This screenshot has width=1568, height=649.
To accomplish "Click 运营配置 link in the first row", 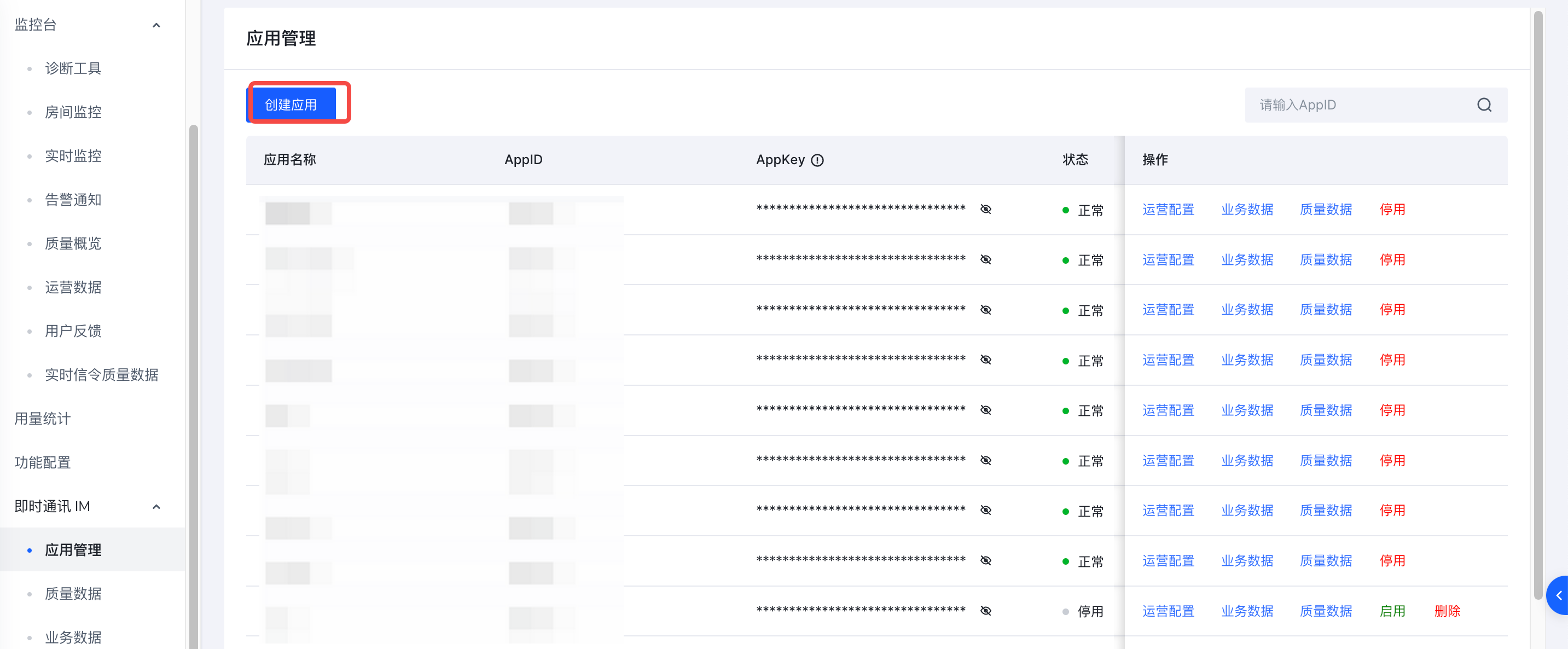I will [1168, 210].
